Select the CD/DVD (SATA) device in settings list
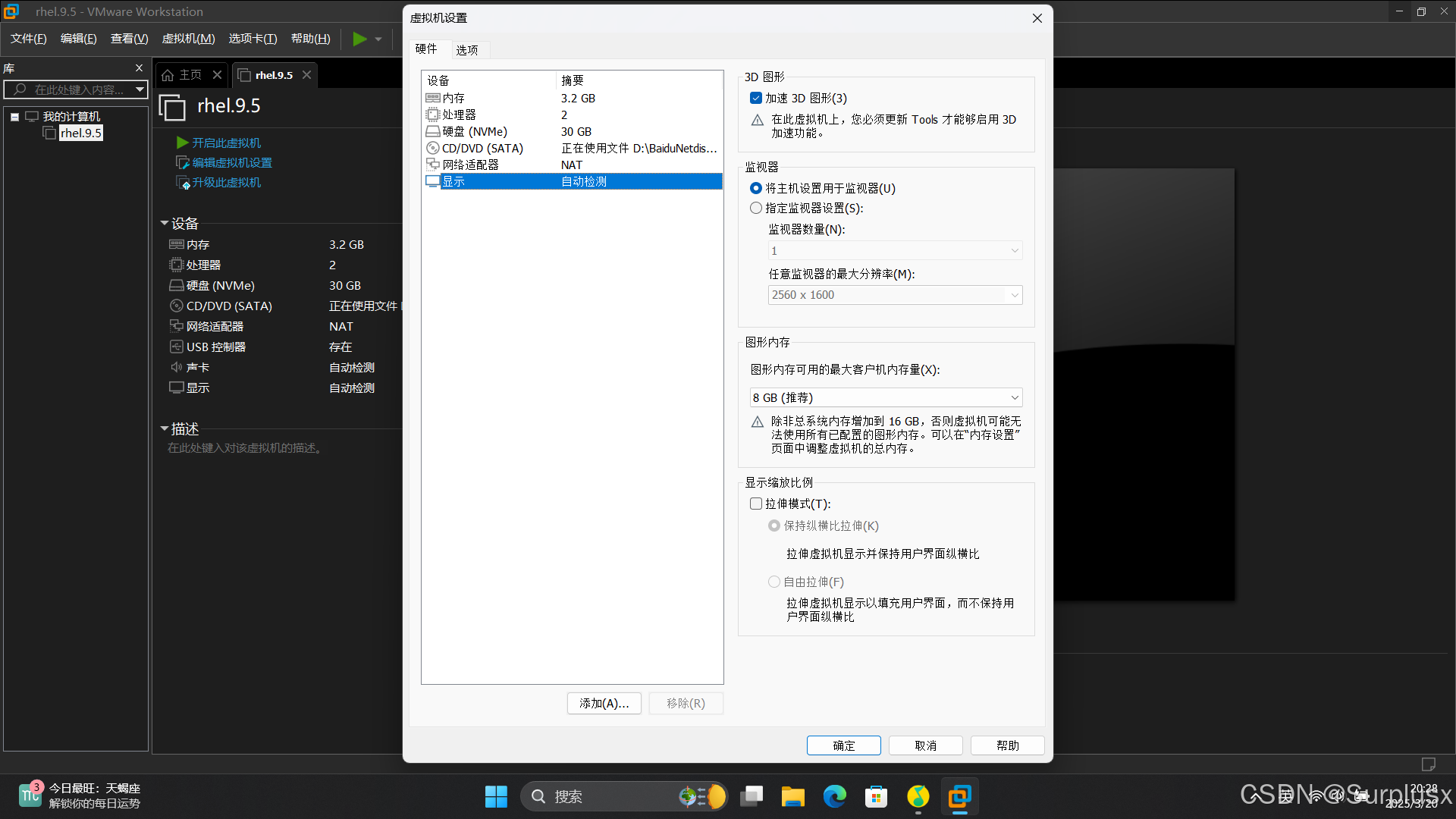 (482, 148)
